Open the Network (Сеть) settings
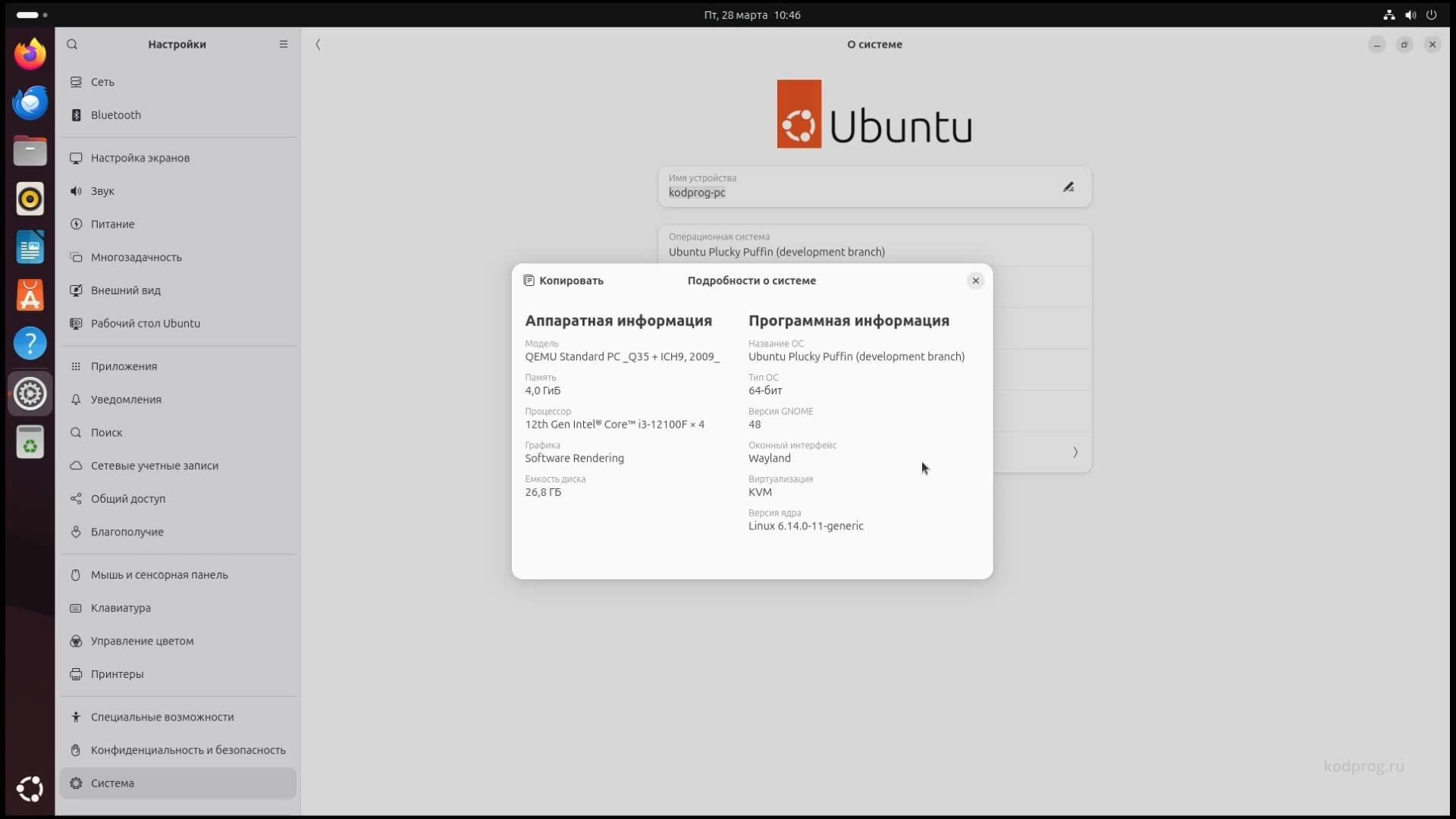Screen dimensions: 1456x819 [x=178, y=82]
